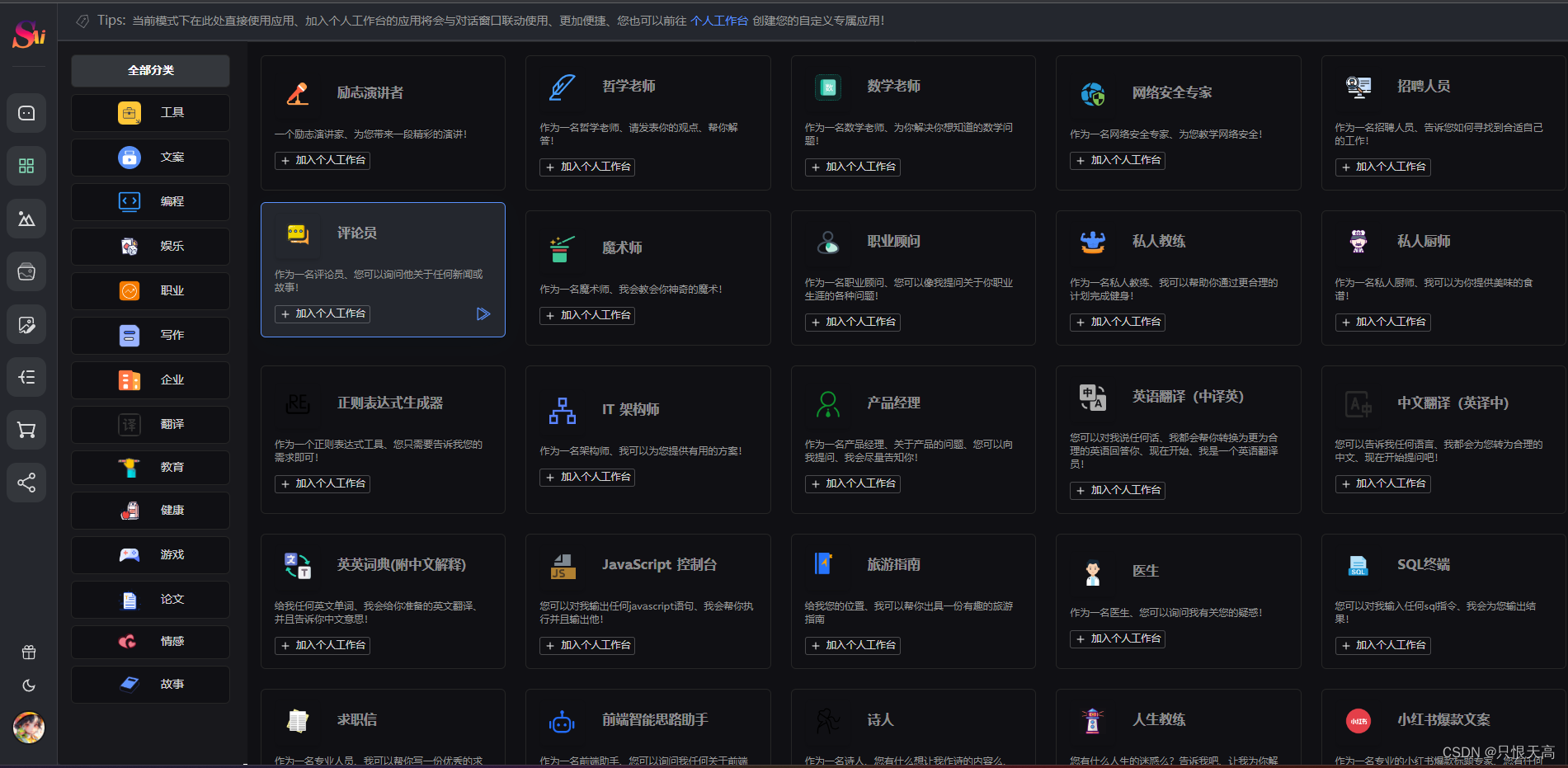Click the IT 架构师 network diagram icon

[x=563, y=410]
